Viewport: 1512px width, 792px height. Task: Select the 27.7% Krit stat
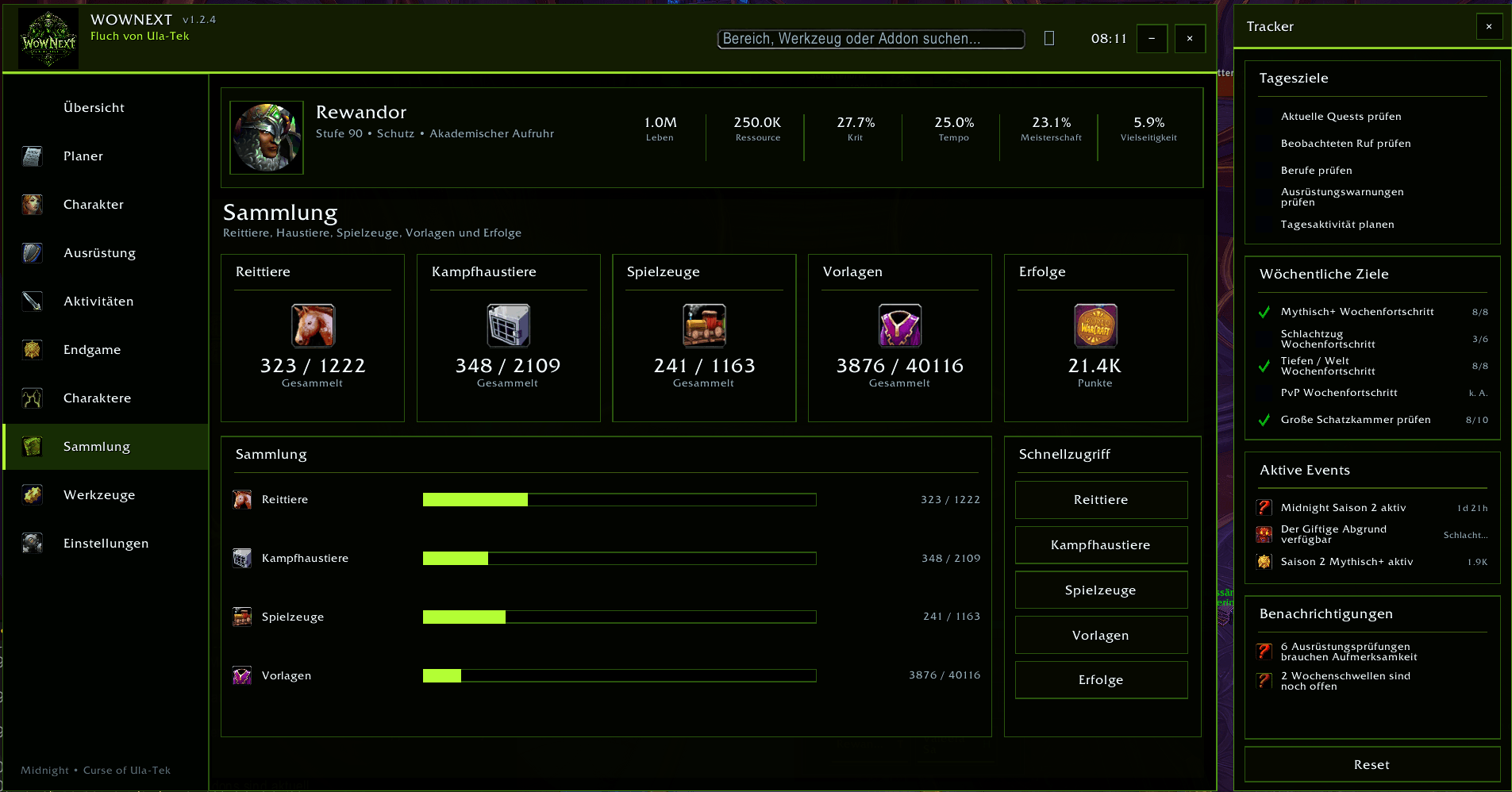(855, 129)
